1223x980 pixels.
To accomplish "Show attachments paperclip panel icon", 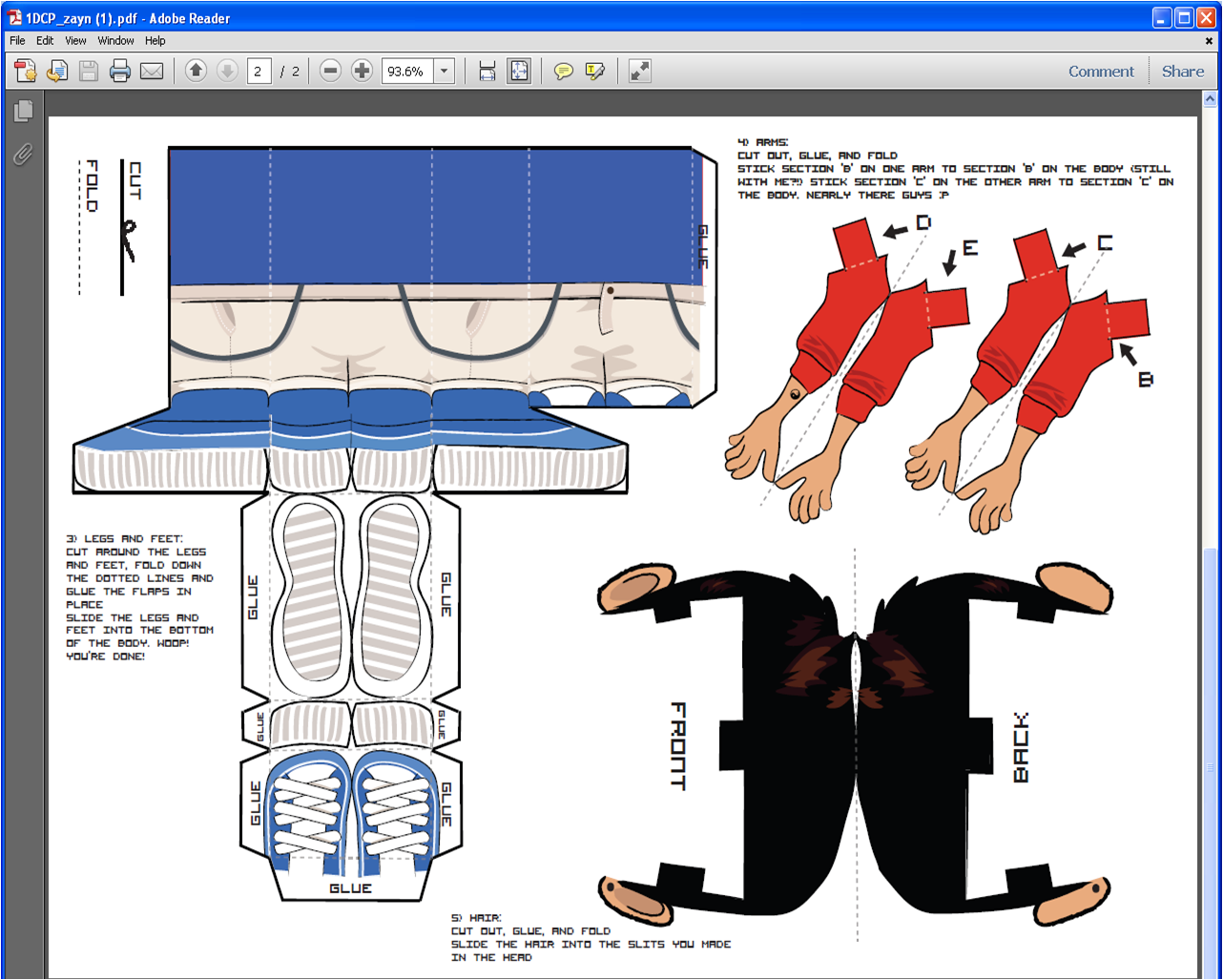I will pyautogui.click(x=23, y=154).
